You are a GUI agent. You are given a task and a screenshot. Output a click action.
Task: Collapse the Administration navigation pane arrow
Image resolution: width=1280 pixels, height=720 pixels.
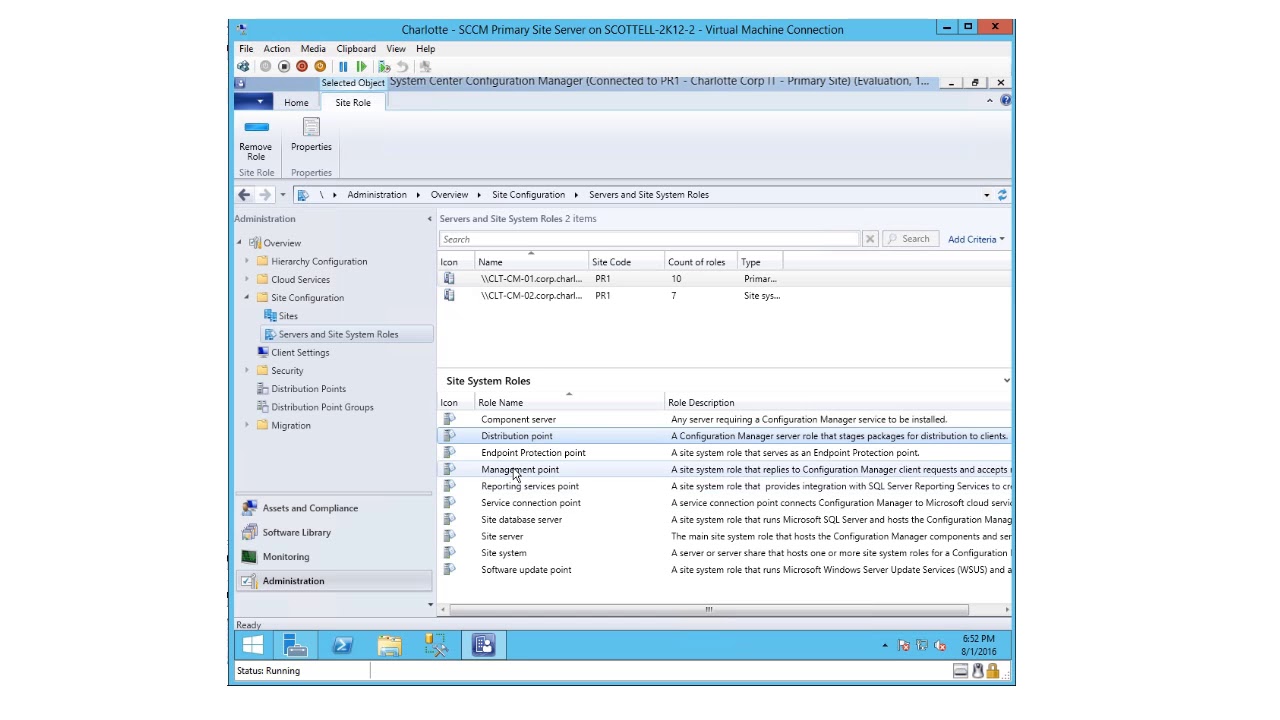point(429,219)
